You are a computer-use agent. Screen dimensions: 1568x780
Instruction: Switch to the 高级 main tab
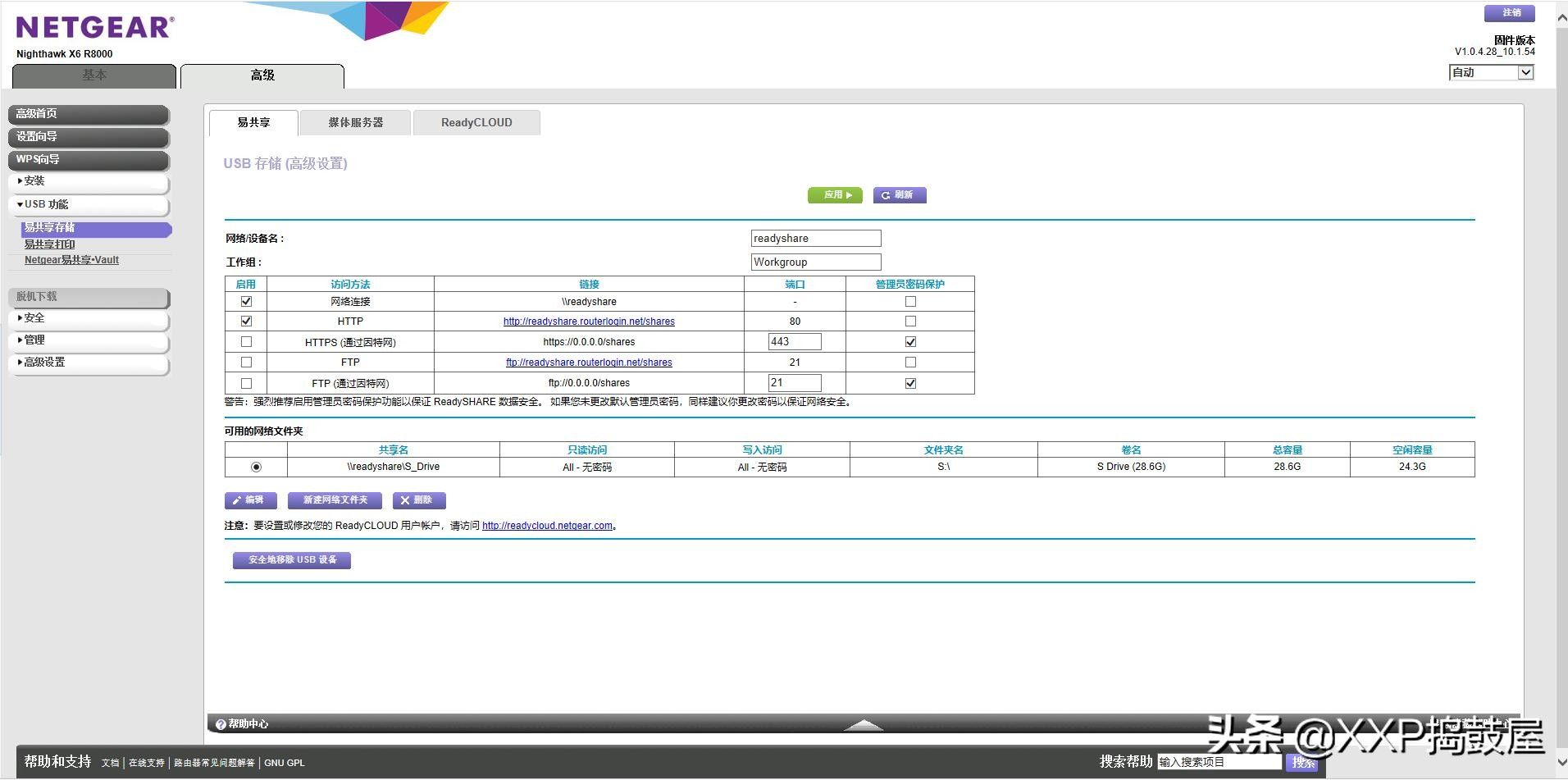(x=262, y=75)
